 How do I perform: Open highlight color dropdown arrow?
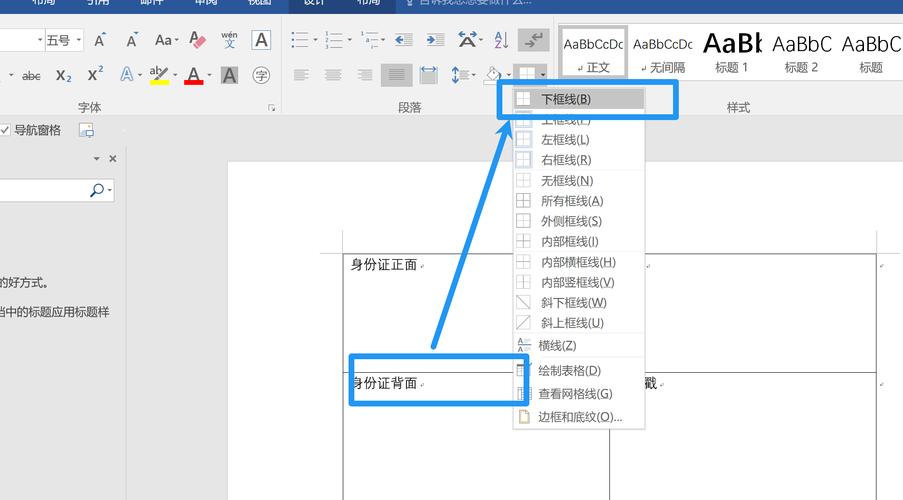(x=175, y=75)
